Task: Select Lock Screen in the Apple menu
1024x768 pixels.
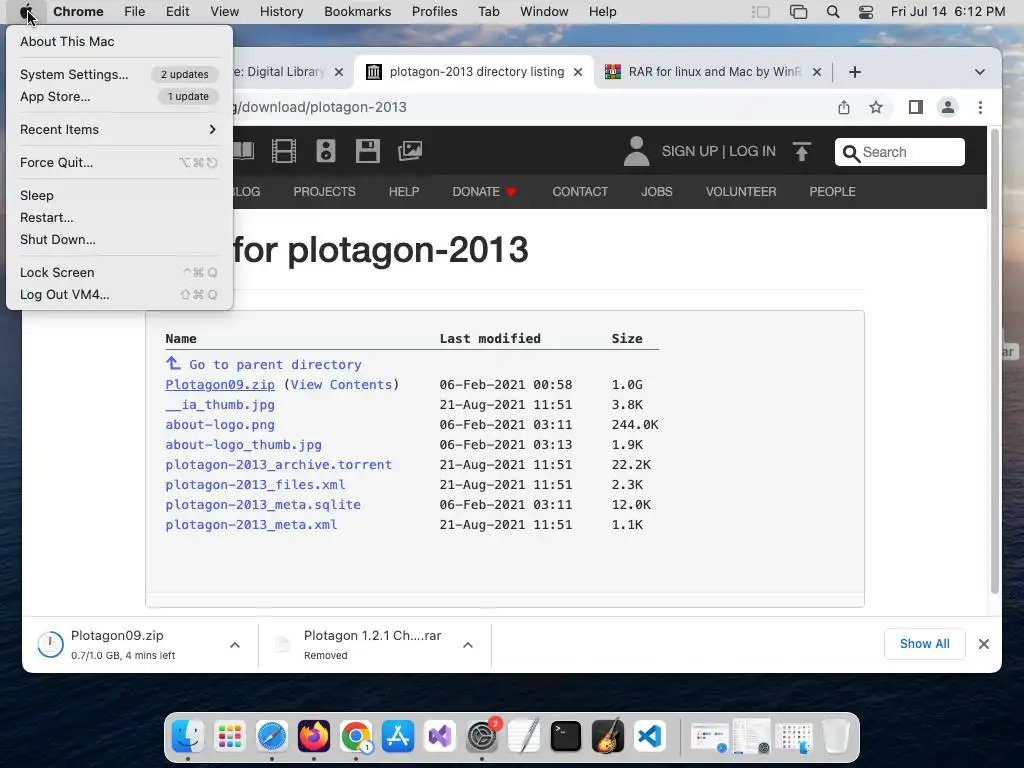Action: click(118, 272)
